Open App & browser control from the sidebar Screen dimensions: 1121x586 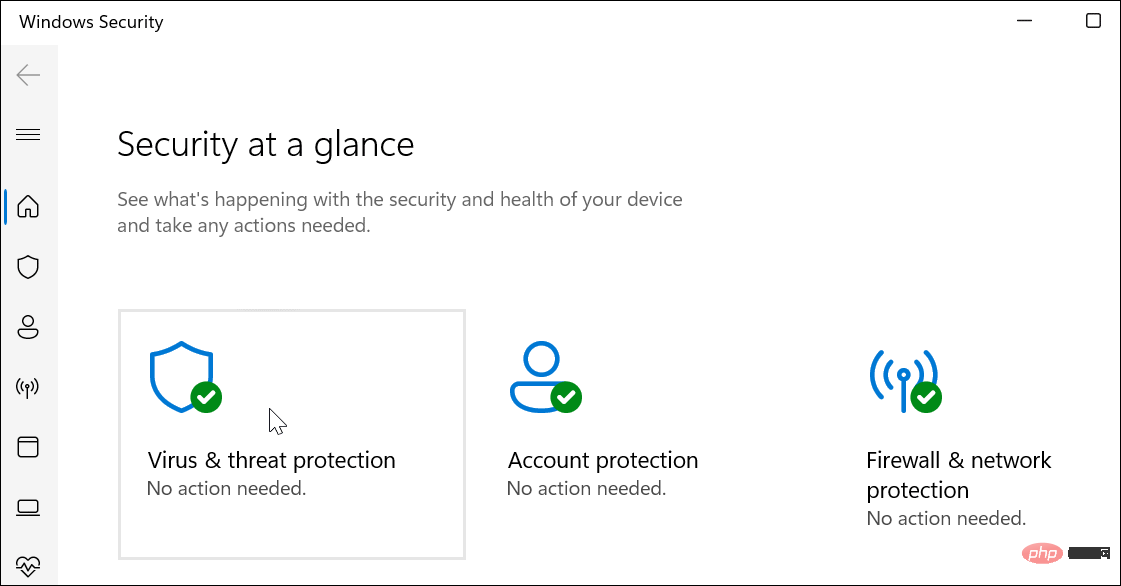28,447
